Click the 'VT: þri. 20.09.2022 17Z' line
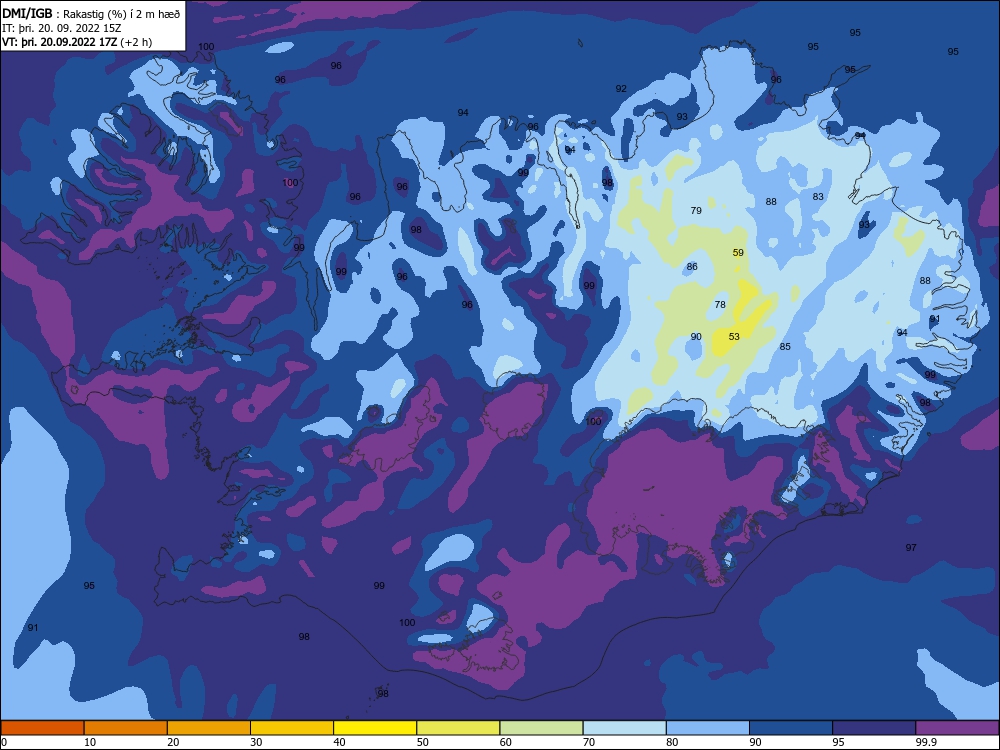This screenshot has width=1000, height=750. (59, 42)
